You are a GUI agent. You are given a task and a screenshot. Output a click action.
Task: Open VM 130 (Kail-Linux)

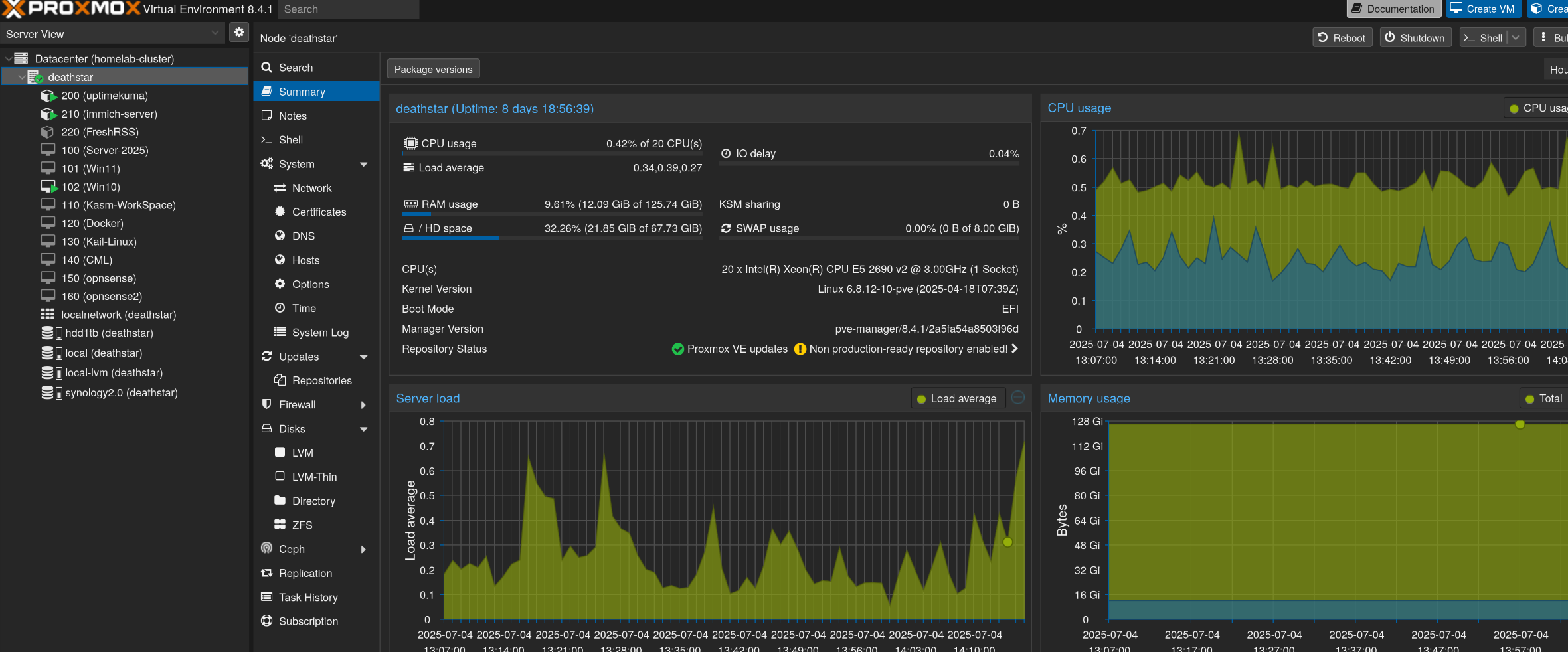[x=99, y=242]
